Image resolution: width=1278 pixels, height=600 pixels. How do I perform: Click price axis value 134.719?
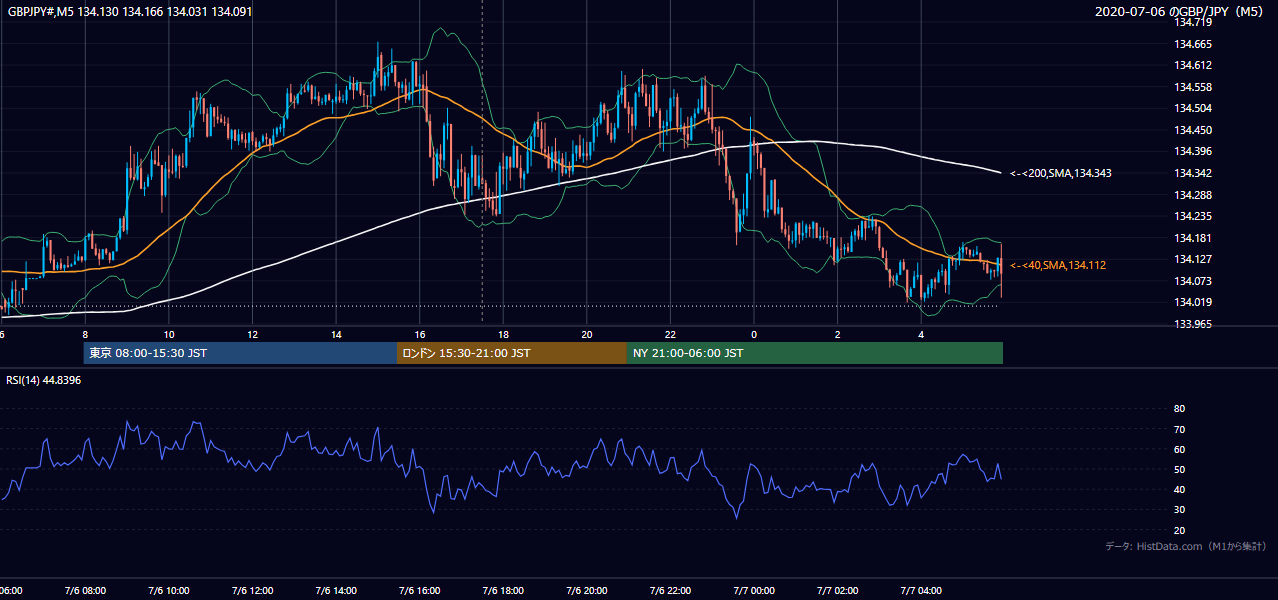pyautogui.click(x=1192, y=22)
